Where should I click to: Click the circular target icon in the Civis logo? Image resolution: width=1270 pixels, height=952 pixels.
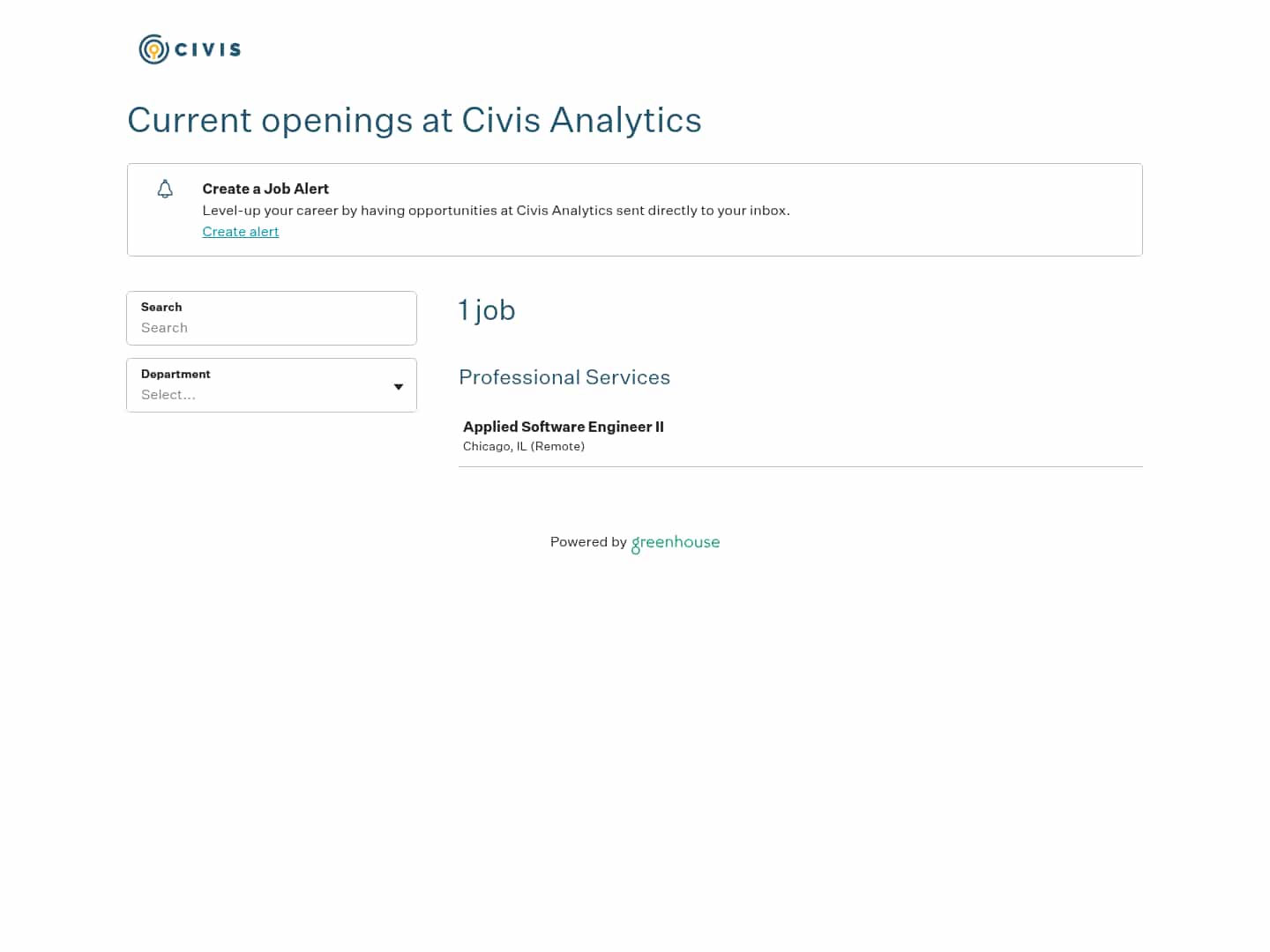pos(153,49)
